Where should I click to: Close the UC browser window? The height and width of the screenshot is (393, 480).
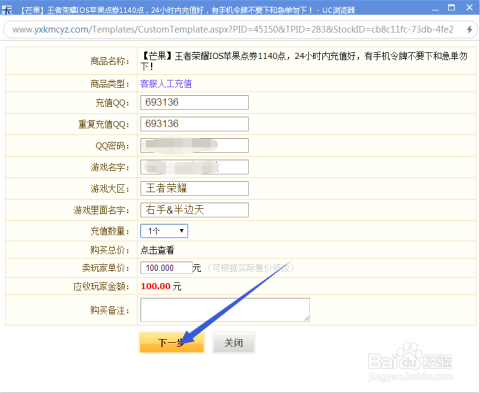pyautogui.click(x=470, y=8)
